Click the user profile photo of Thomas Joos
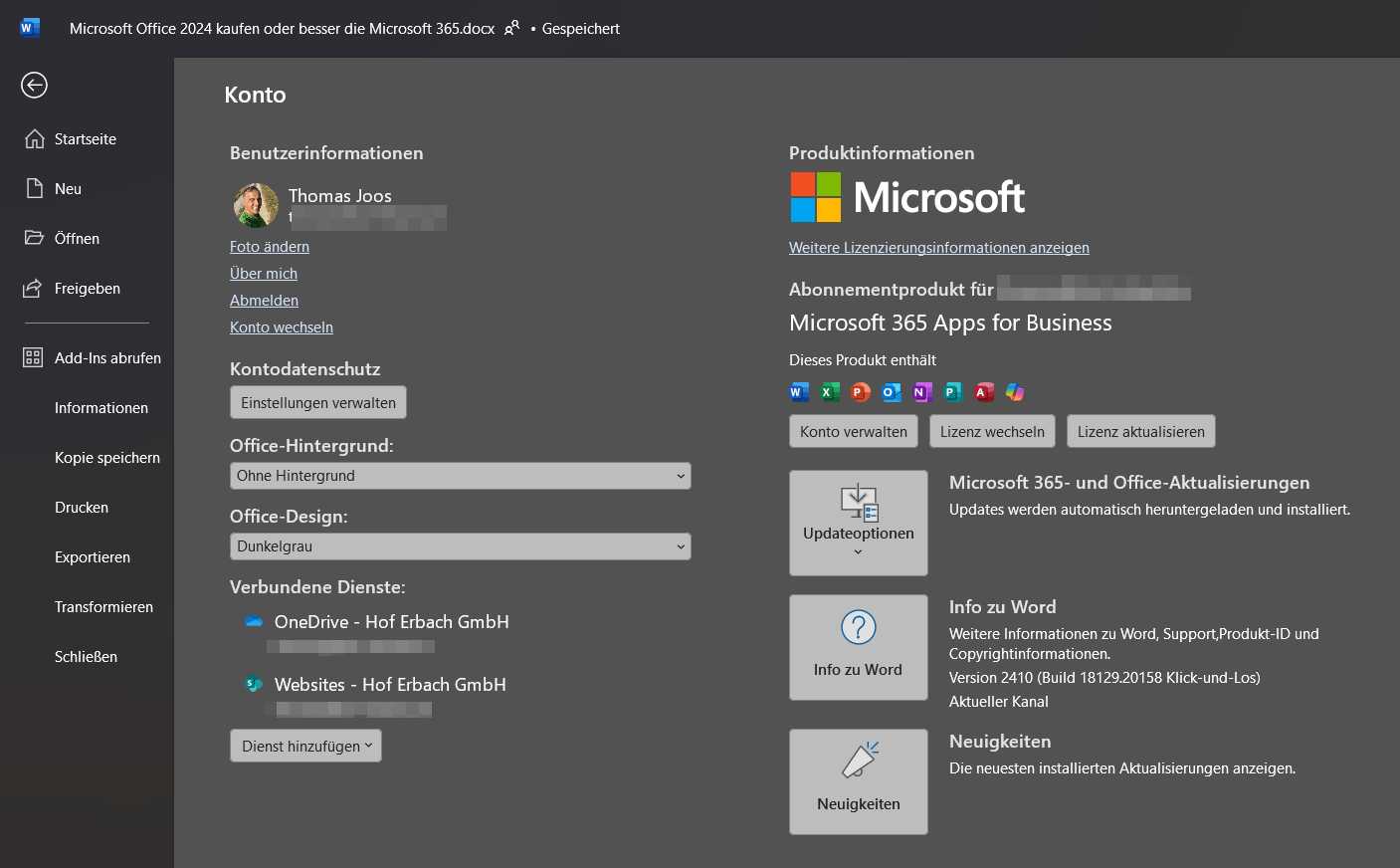The width and height of the screenshot is (1400, 868). [x=256, y=204]
